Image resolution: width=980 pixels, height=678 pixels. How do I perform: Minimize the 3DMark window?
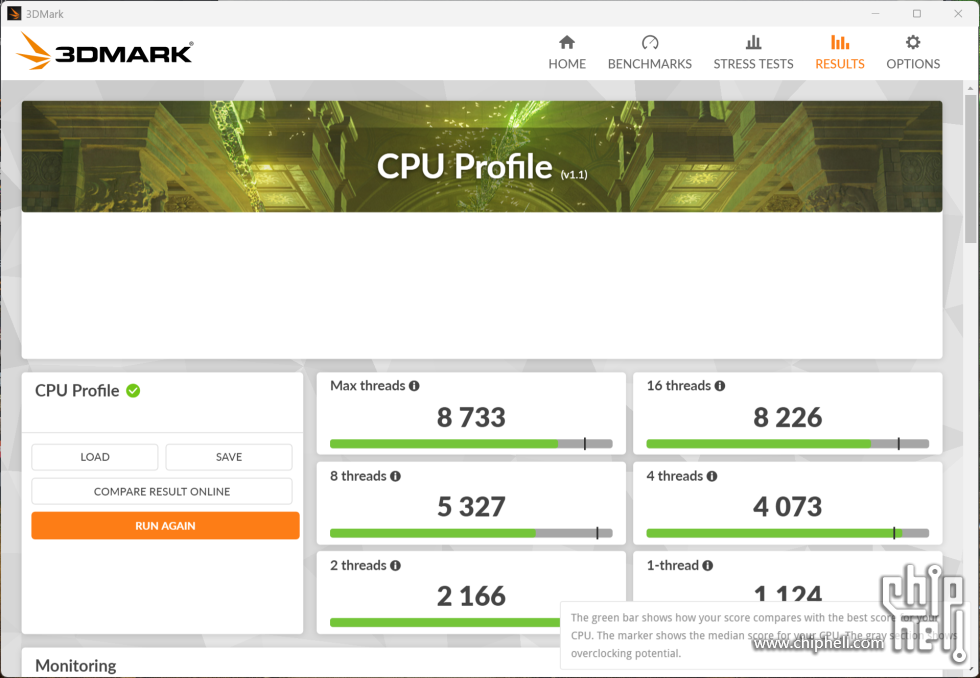(x=875, y=14)
